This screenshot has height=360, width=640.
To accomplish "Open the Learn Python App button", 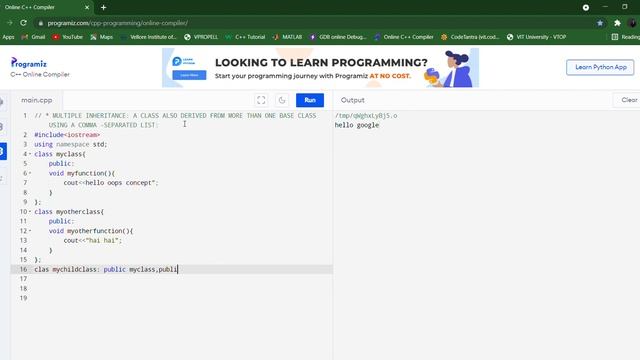I will coord(600,67).
